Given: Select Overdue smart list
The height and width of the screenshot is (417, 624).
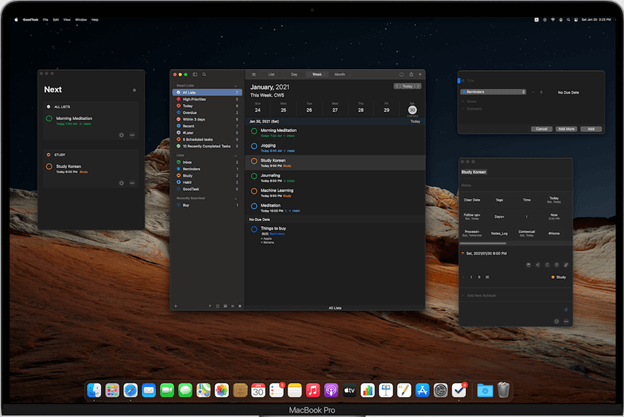Looking at the screenshot, I should 207,113.
